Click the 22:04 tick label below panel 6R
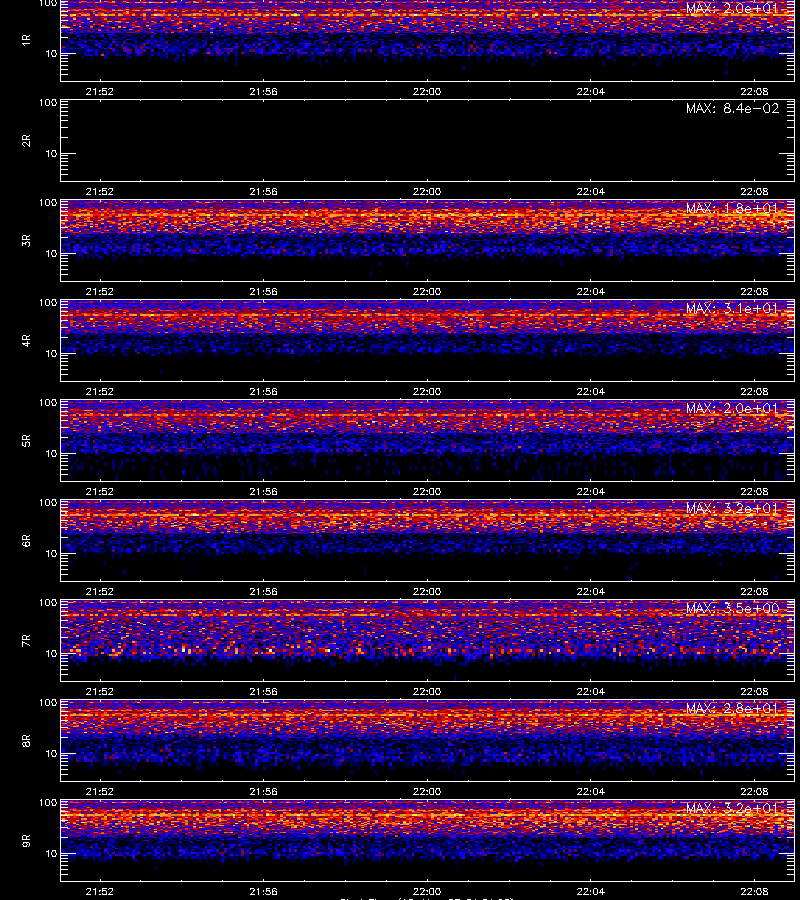Image resolution: width=800 pixels, height=900 pixels. [591, 591]
